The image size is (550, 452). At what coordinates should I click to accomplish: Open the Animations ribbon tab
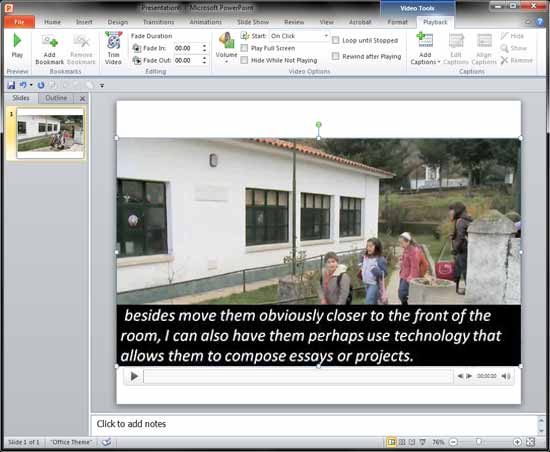206,22
